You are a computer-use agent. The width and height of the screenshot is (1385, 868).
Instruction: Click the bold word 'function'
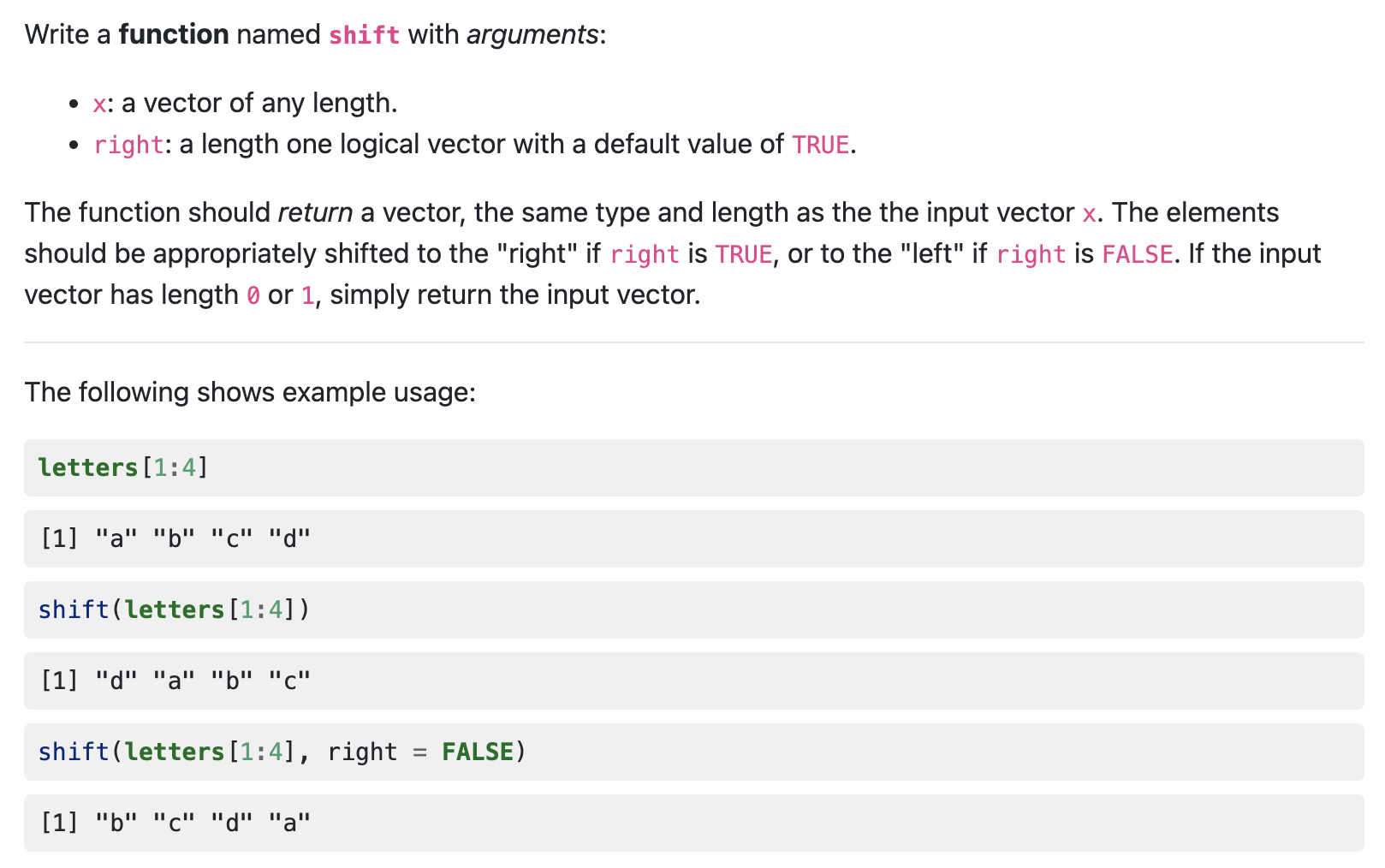click(x=174, y=34)
